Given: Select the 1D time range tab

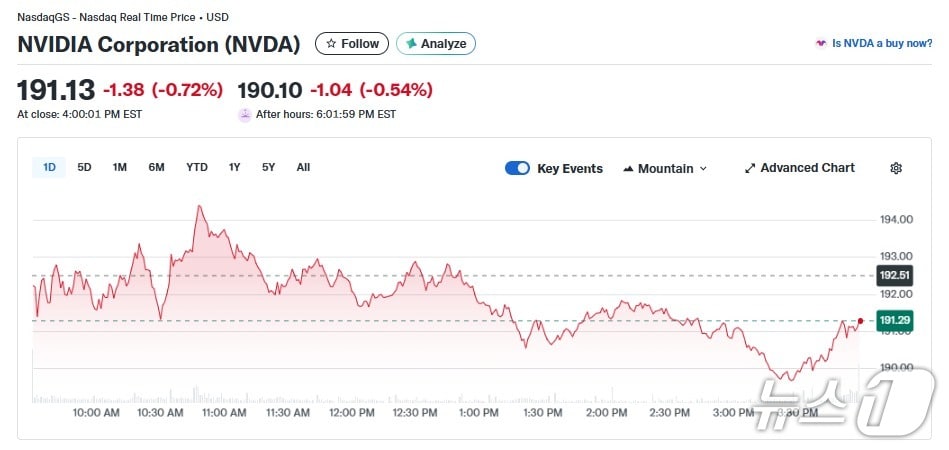Looking at the screenshot, I should point(49,167).
